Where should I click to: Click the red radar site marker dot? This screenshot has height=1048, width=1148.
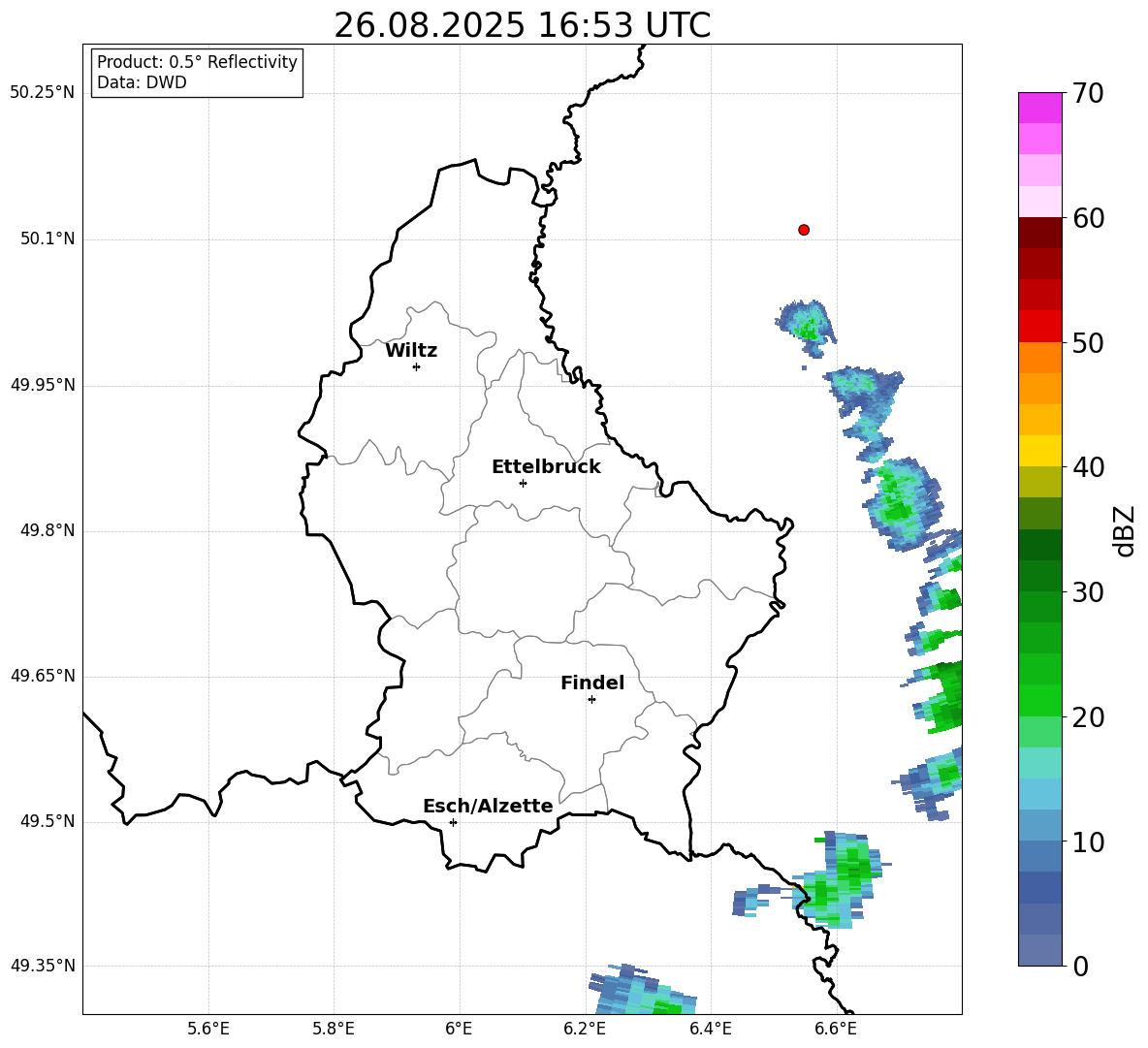(x=803, y=230)
